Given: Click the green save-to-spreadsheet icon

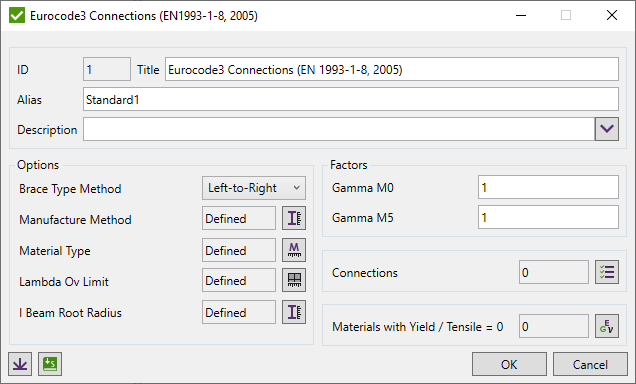Looking at the screenshot, I should [50, 364].
